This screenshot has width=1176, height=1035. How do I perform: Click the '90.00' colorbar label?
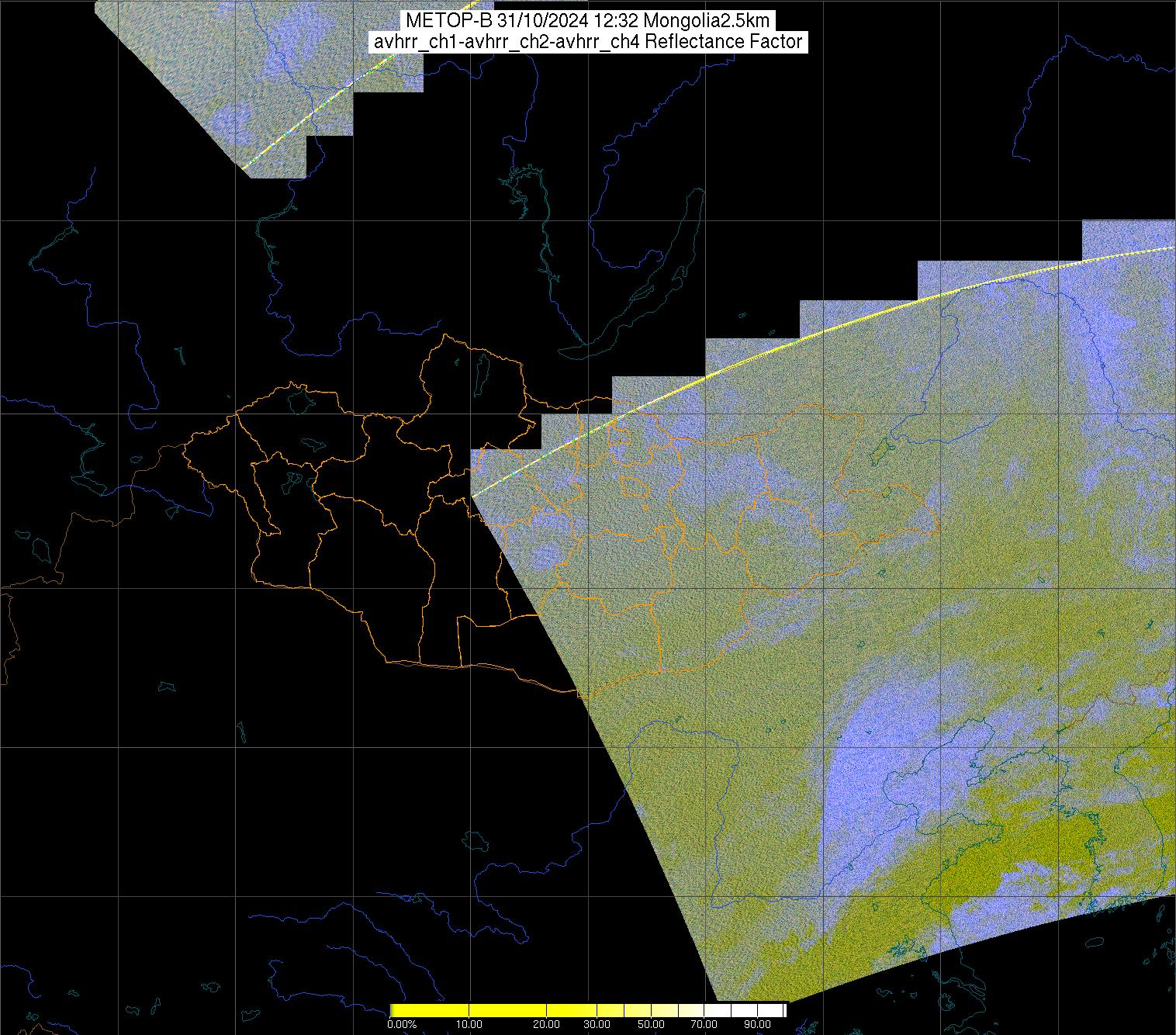pyautogui.click(x=757, y=1025)
